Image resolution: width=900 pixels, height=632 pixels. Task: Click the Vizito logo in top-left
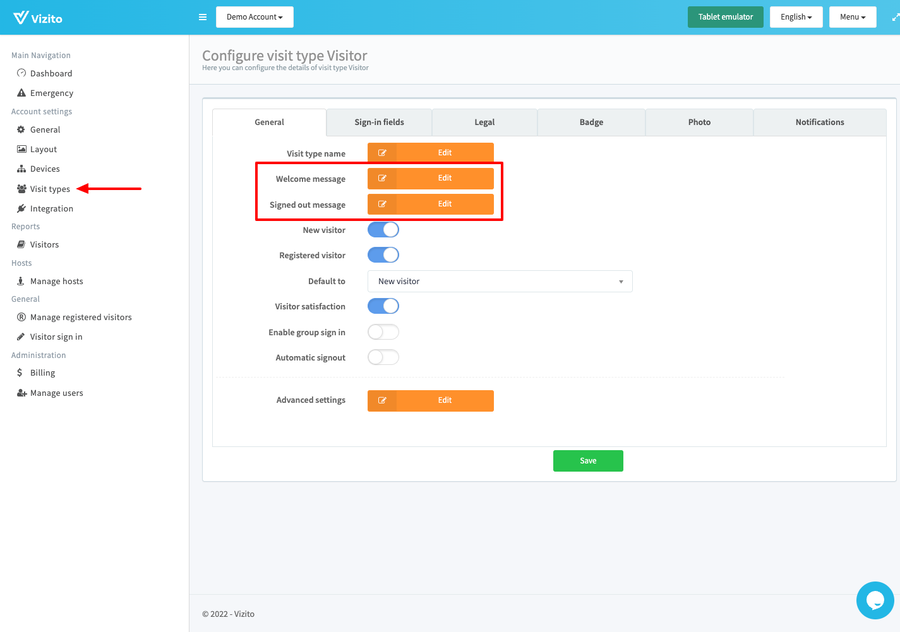[36, 17]
